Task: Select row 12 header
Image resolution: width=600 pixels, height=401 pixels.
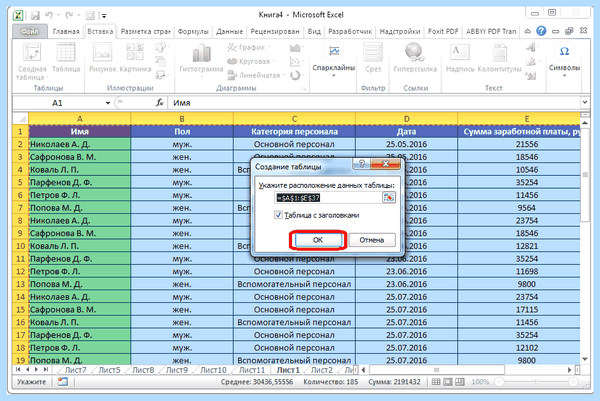Action: coord(21,271)
